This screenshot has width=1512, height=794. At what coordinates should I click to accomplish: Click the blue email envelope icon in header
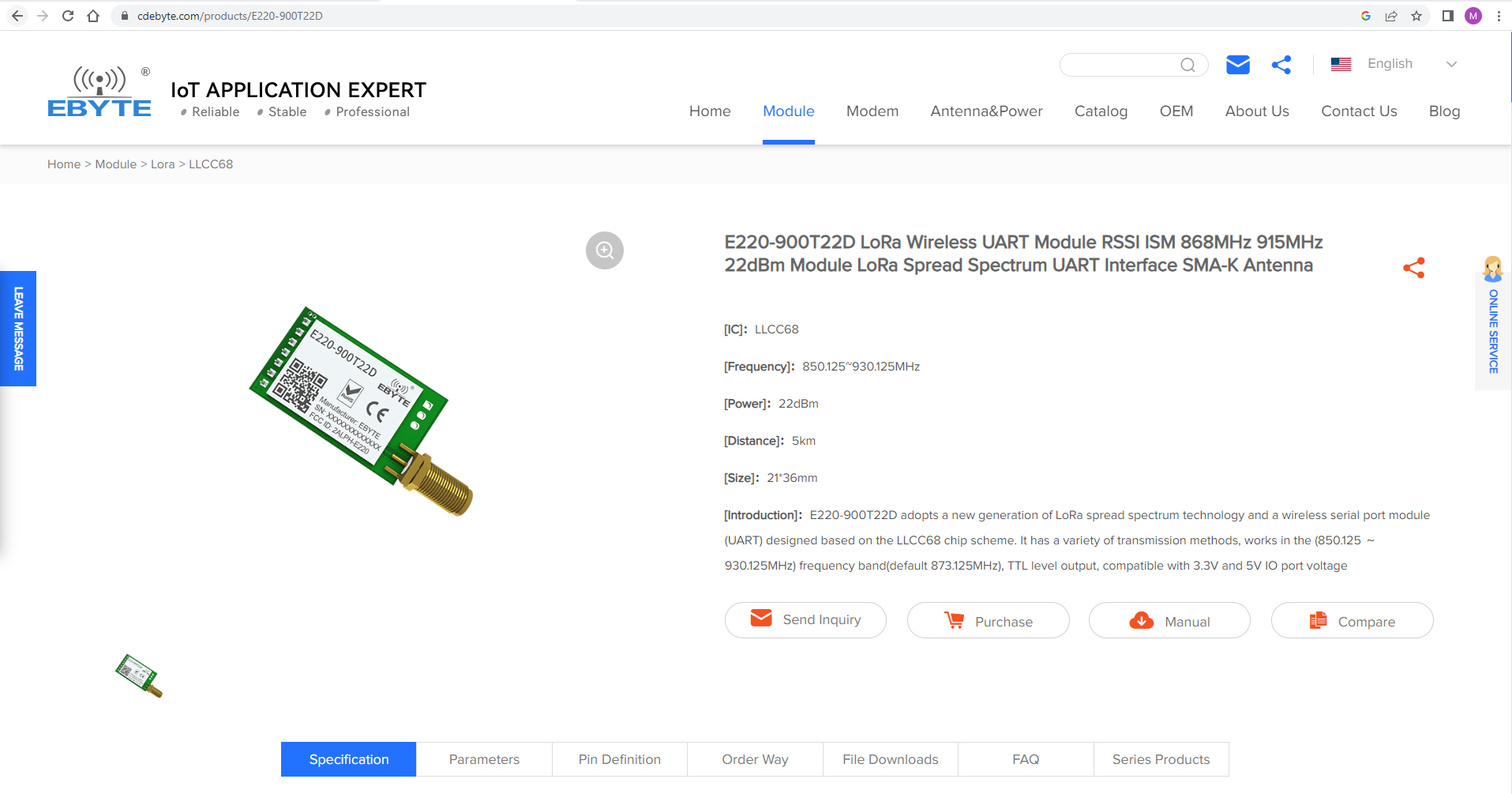click(x=1237, y=65)
